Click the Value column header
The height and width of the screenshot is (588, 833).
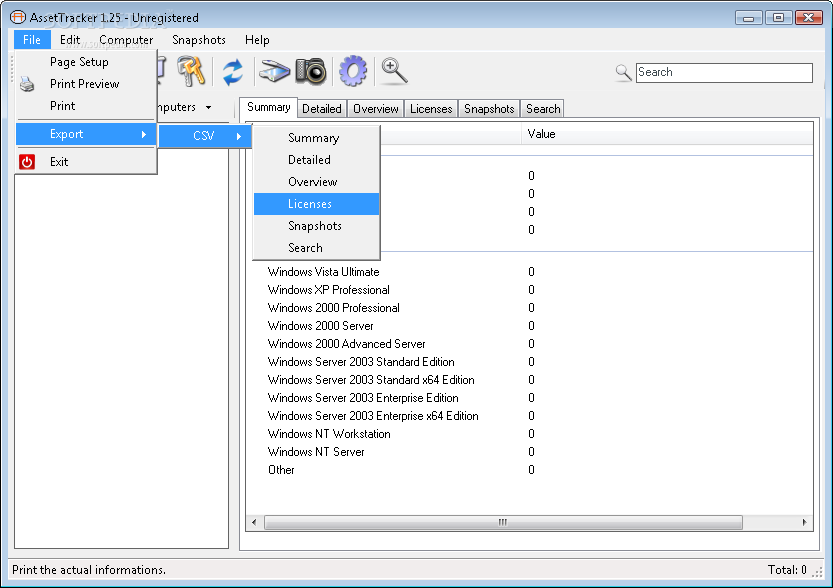[x=667, y=134]
